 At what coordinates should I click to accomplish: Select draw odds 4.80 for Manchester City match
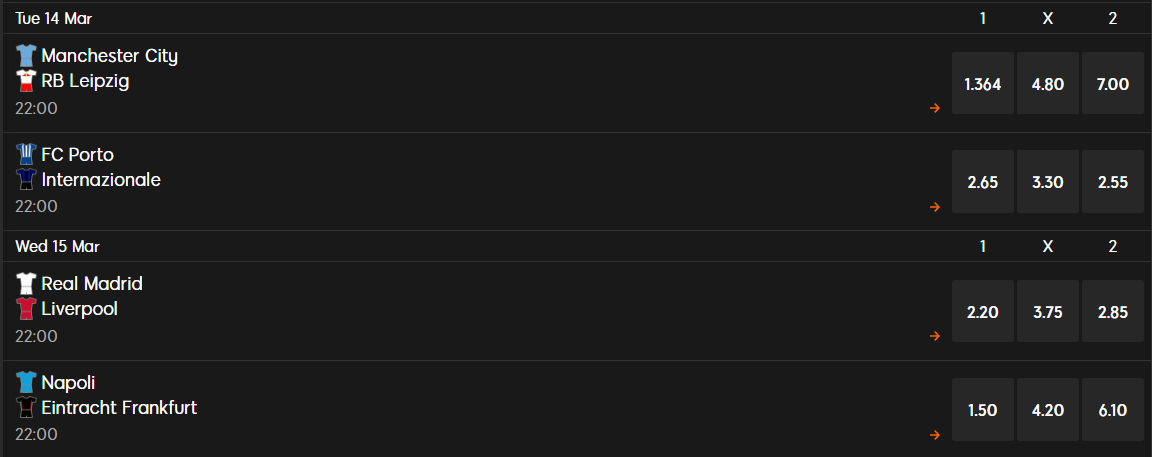click(x=1048, y=83)
